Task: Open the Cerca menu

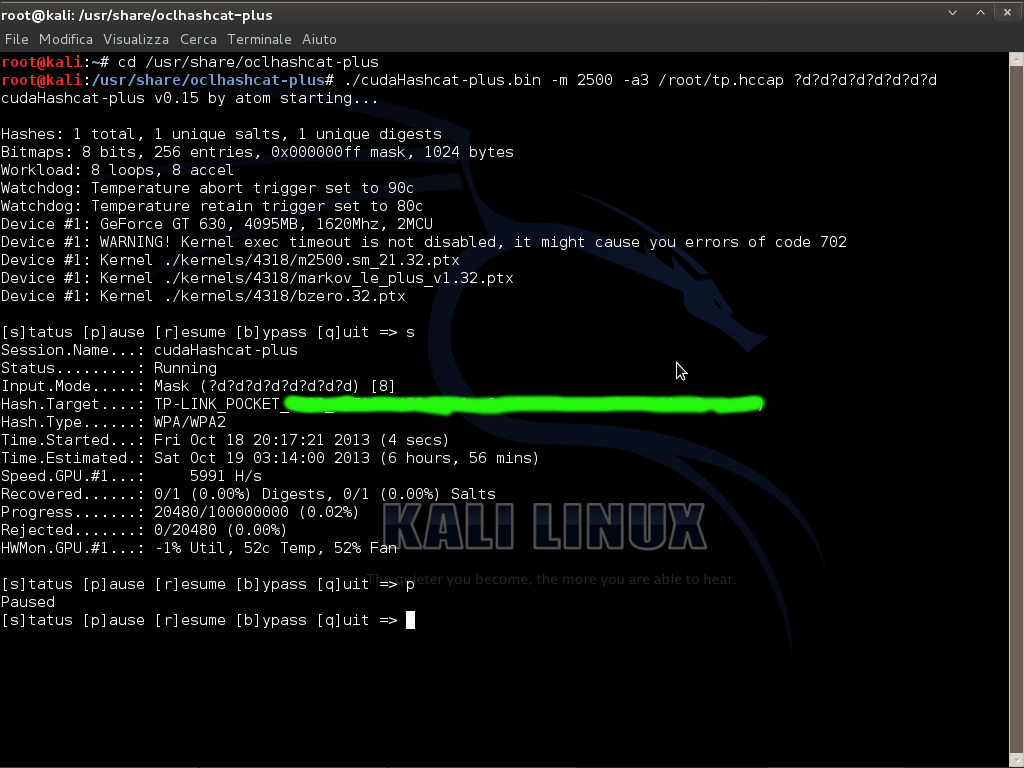Action: click(198, 39)
